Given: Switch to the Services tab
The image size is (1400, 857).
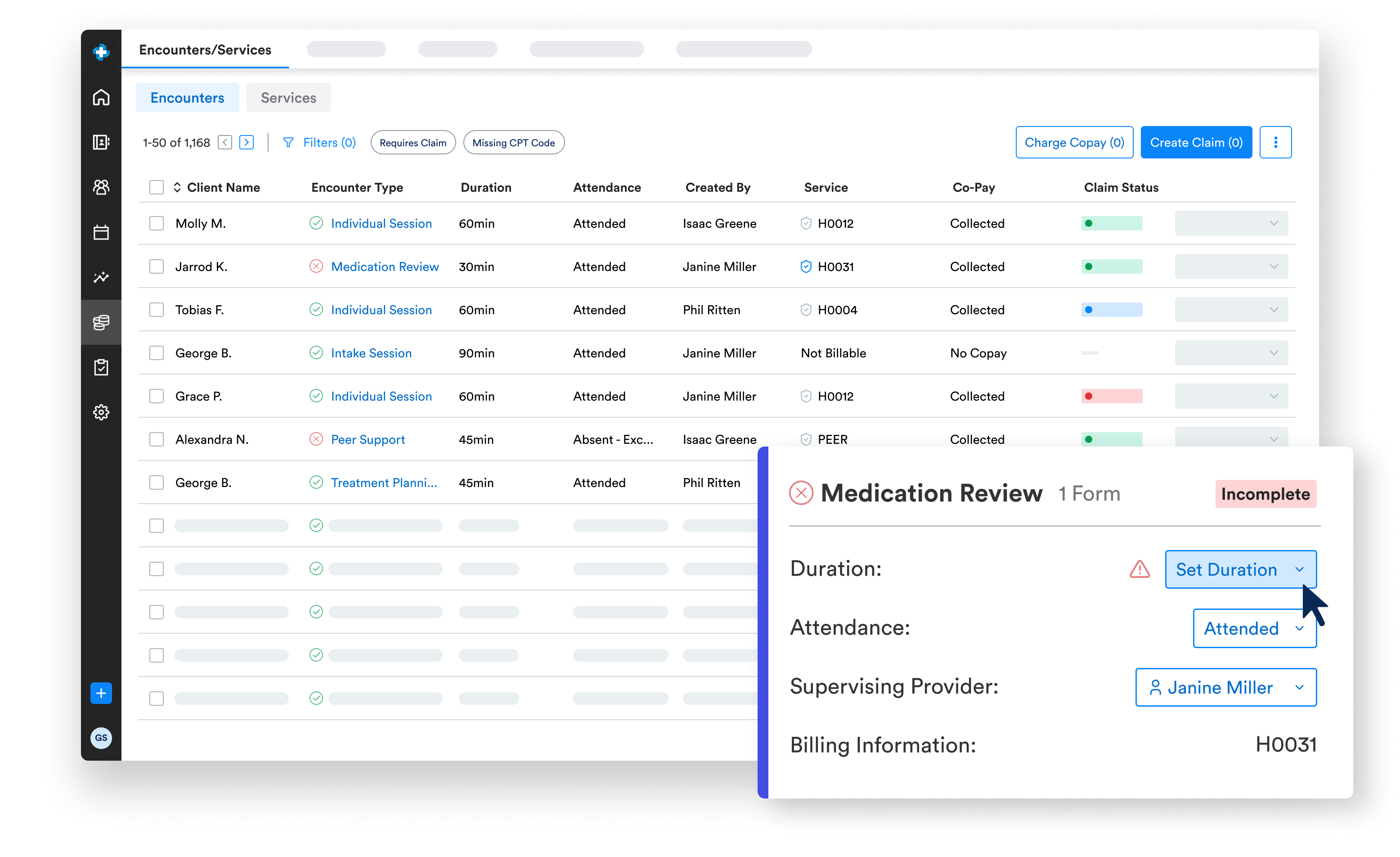Looking at the screenshot, I should coord(288,98).
